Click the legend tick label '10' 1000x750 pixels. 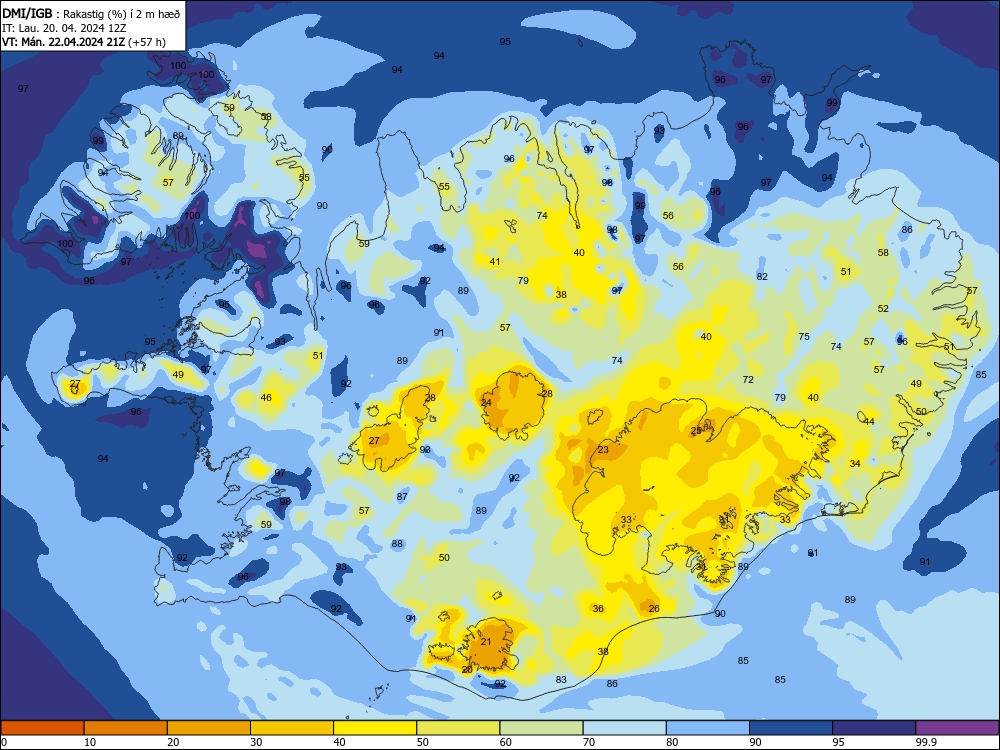pos(90,742)
